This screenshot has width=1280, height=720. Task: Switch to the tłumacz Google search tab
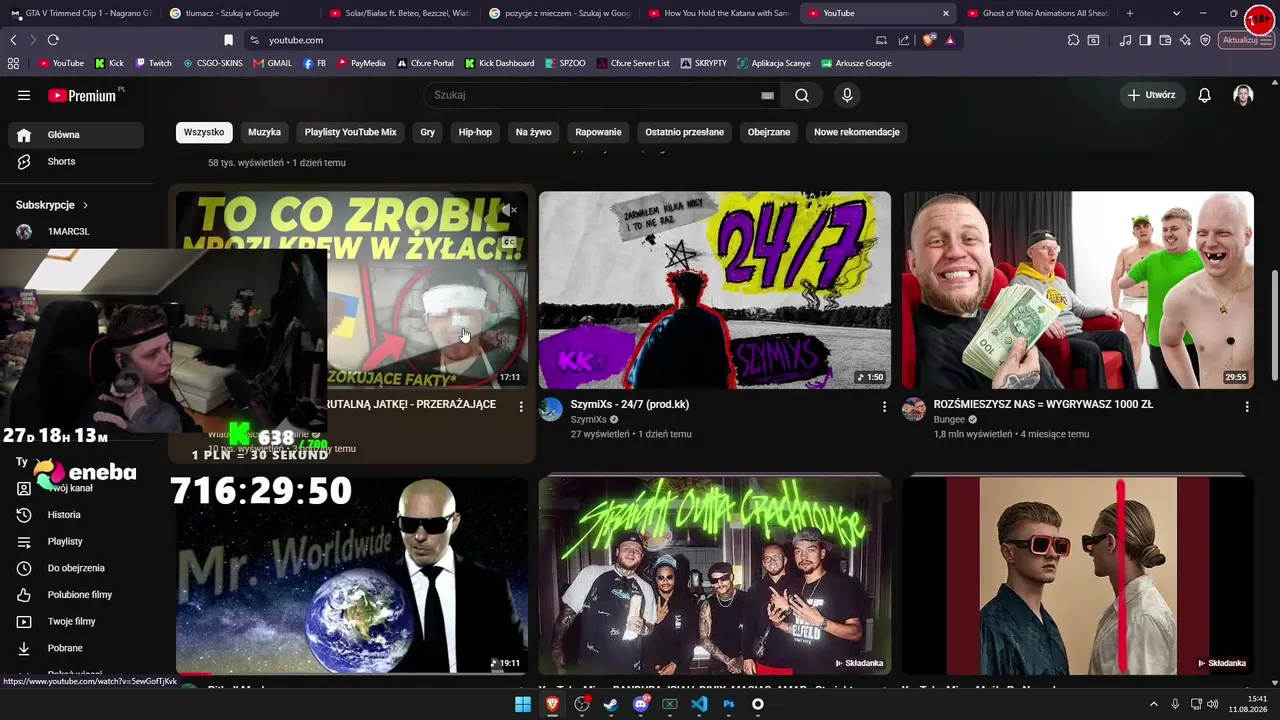point(240,13)
